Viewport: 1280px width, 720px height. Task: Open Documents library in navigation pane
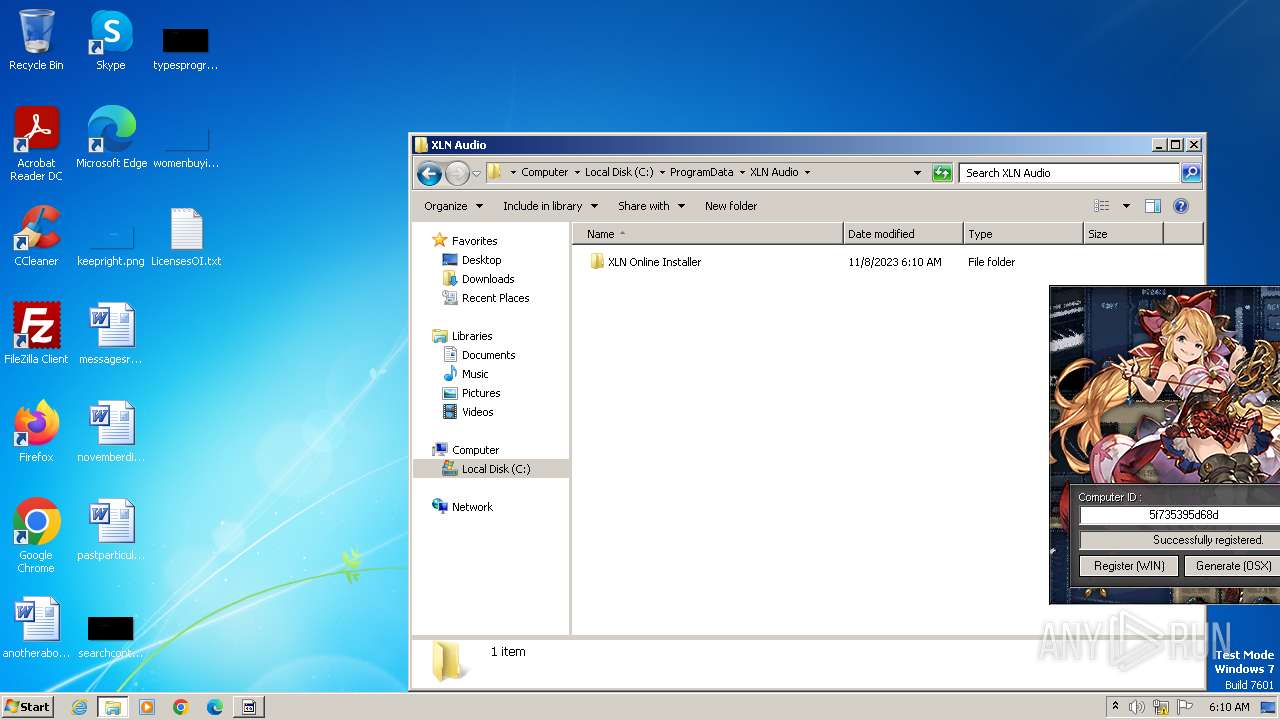pyautogui.click(x=488, y=355)
